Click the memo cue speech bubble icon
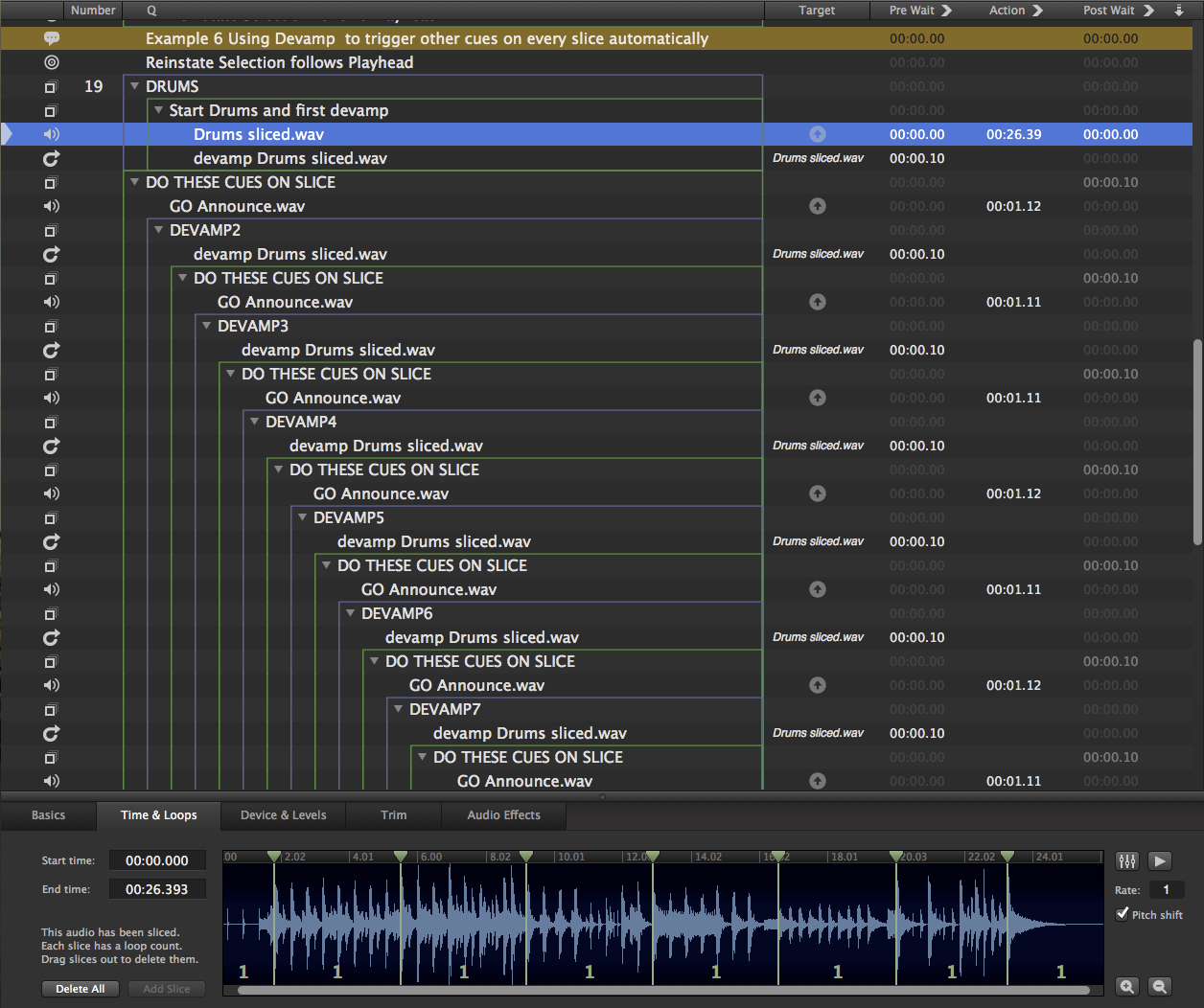 click(x=52, y=38)
